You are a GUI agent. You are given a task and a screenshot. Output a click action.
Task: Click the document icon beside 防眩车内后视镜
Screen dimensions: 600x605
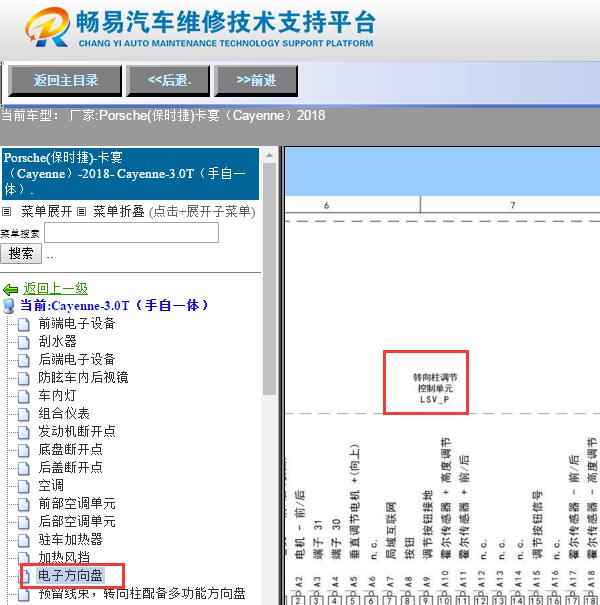click(24, 379)
